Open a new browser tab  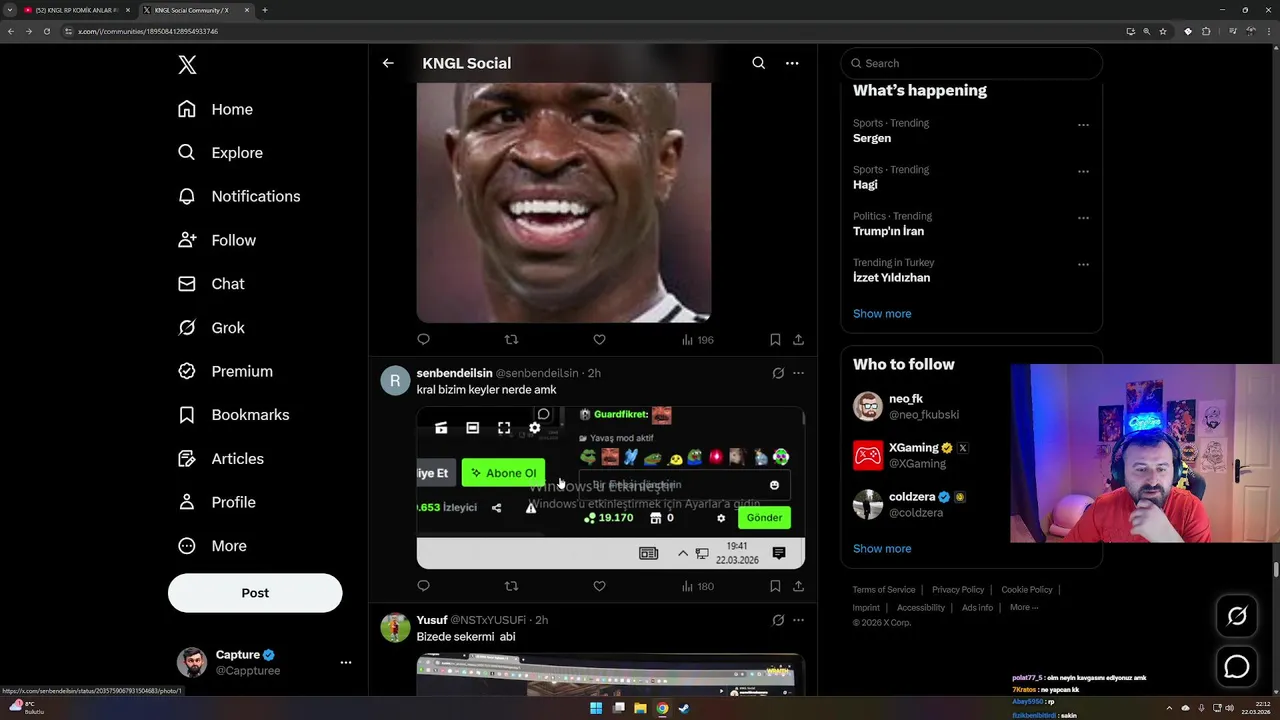click(x=264, y=10)
